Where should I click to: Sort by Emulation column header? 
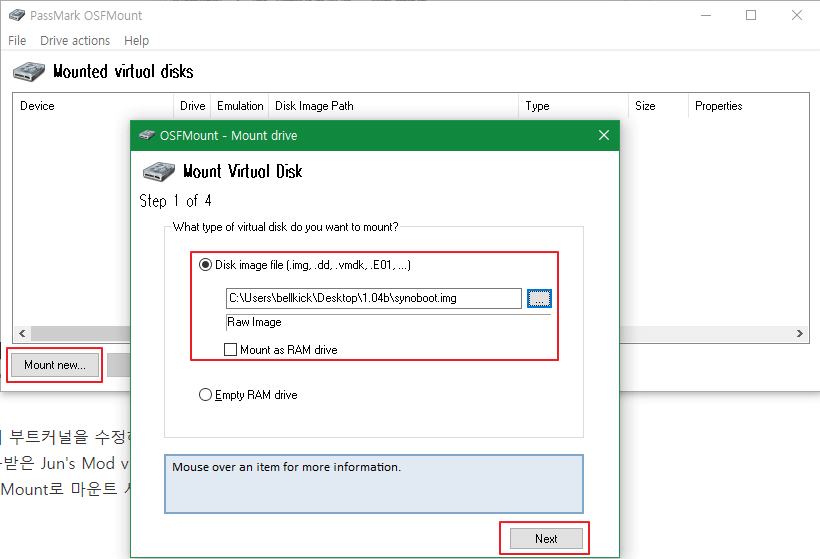240,106
